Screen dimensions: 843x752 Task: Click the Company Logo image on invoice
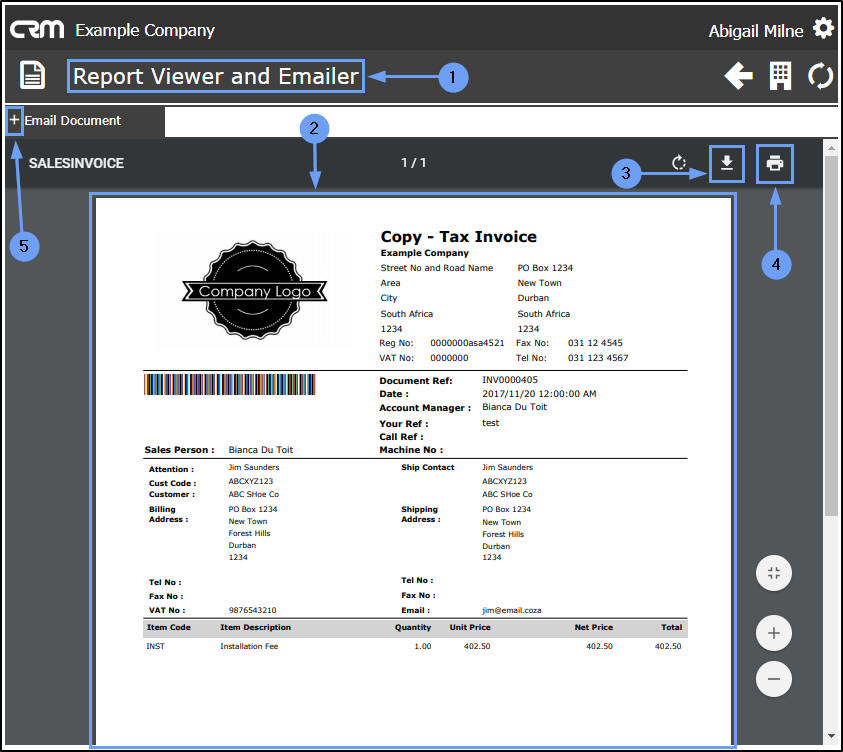tap(253, 291)
